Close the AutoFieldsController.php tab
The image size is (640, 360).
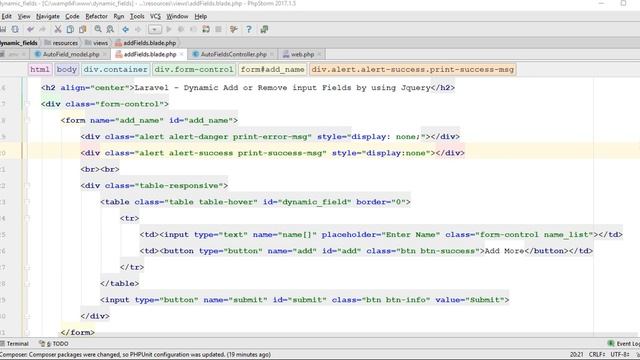(x=272, y=54)
